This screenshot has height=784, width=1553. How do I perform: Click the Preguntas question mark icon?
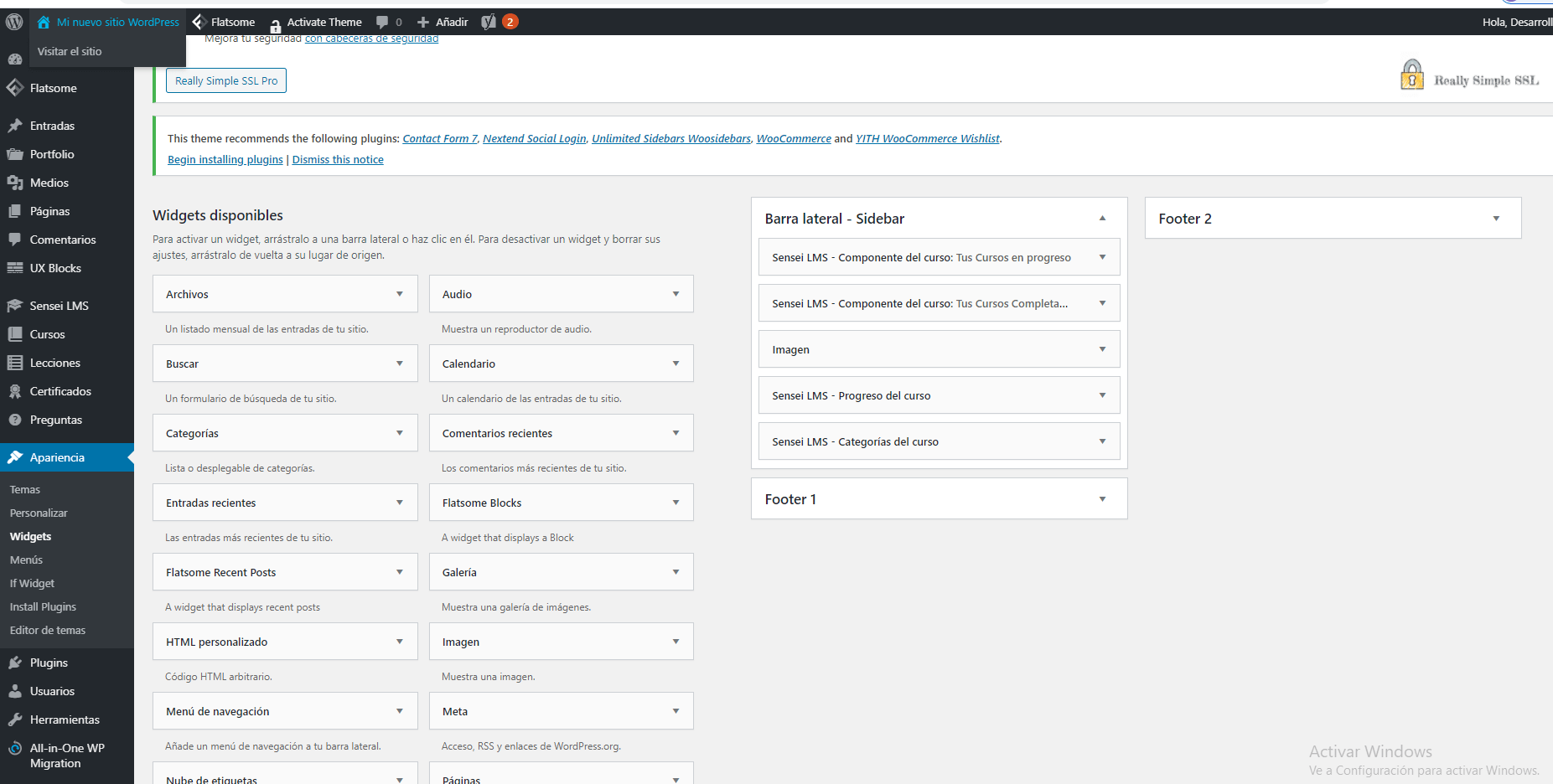pyautogui.click(x=14, y=420)
